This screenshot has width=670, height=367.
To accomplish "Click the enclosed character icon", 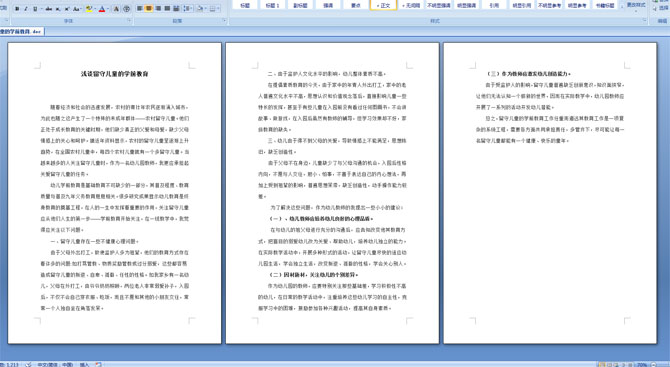I will pyautogui.click(x=127, y=9).
